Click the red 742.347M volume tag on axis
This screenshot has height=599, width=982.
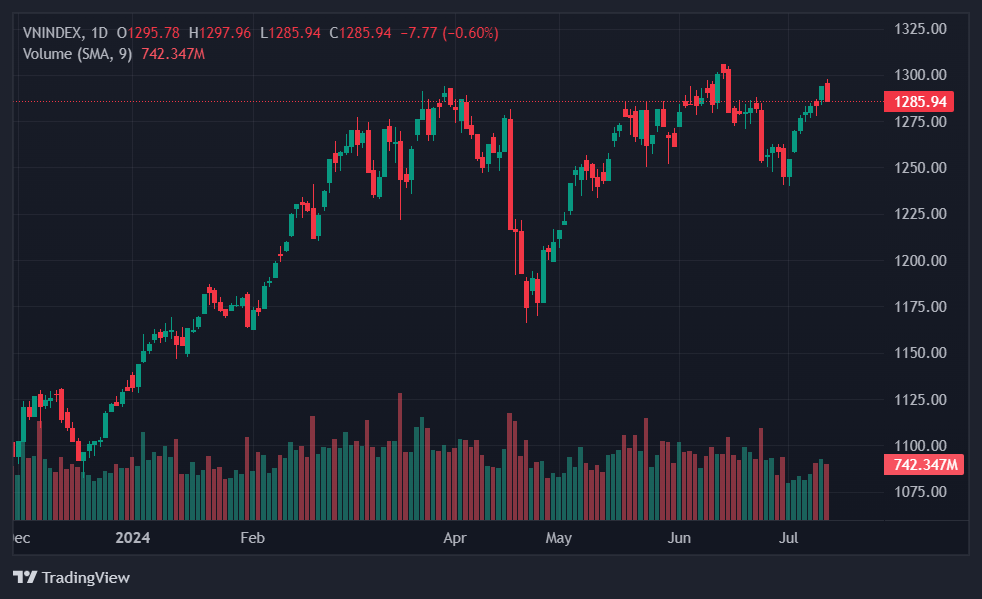923,465
